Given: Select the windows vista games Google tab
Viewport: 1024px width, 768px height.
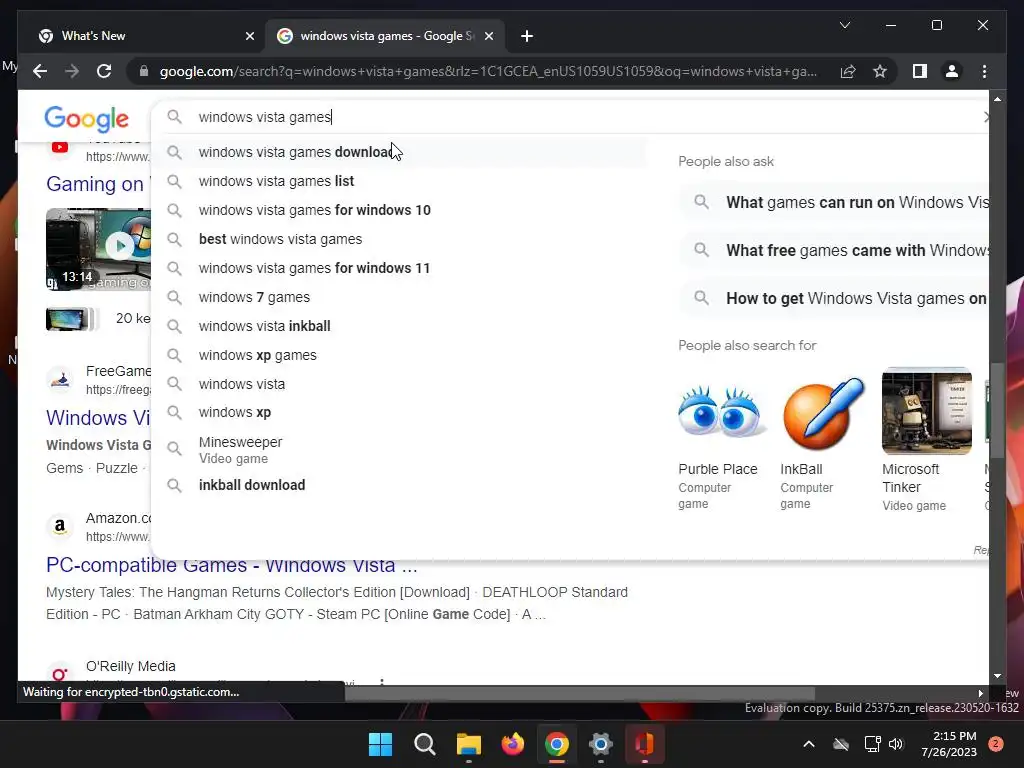Looking at the screenshot, I should (x=385, y=36).
